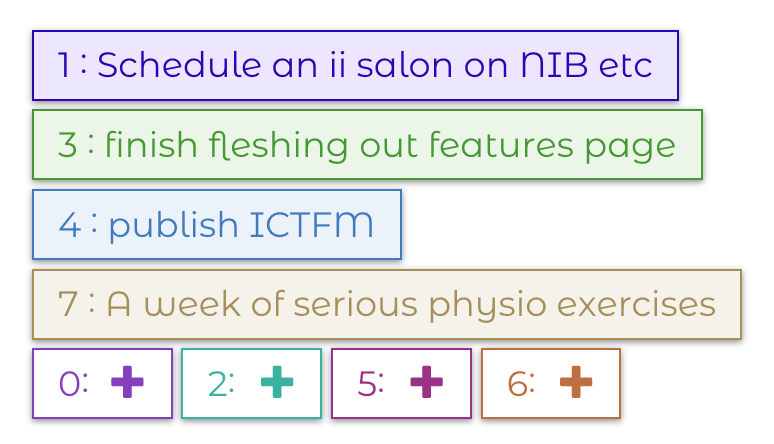Click the number 7 label on the tan item
This screenshot has height=444, width=774.
(66, 304)
